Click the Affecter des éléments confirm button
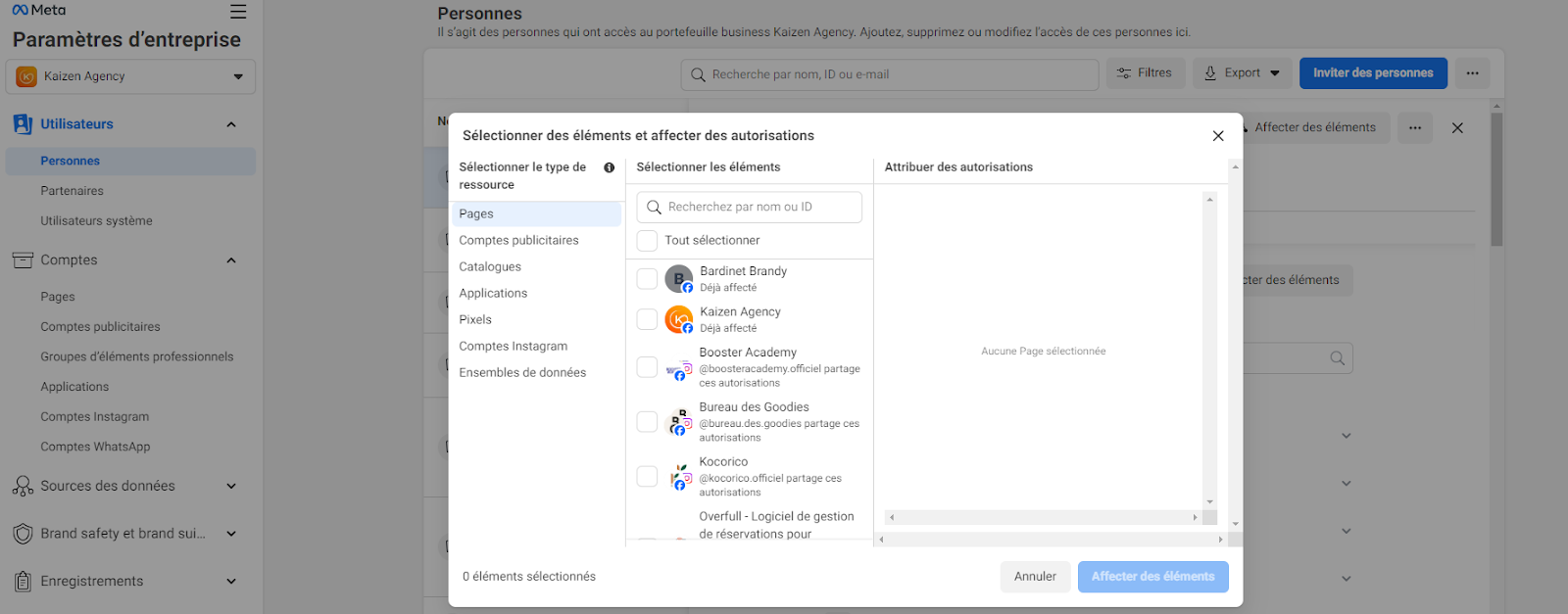This screenshot has width=1568, height=614. coord(1152,577)
